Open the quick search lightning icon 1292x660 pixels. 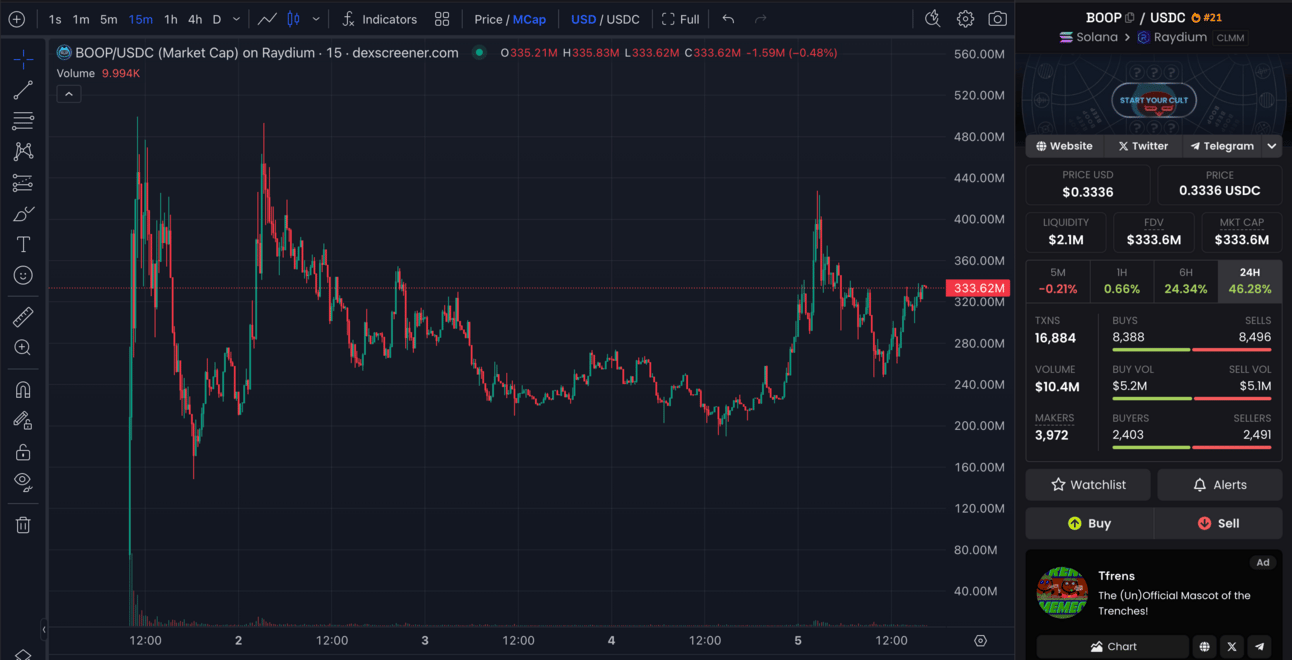pyautogui.click(x=932, y=19)
